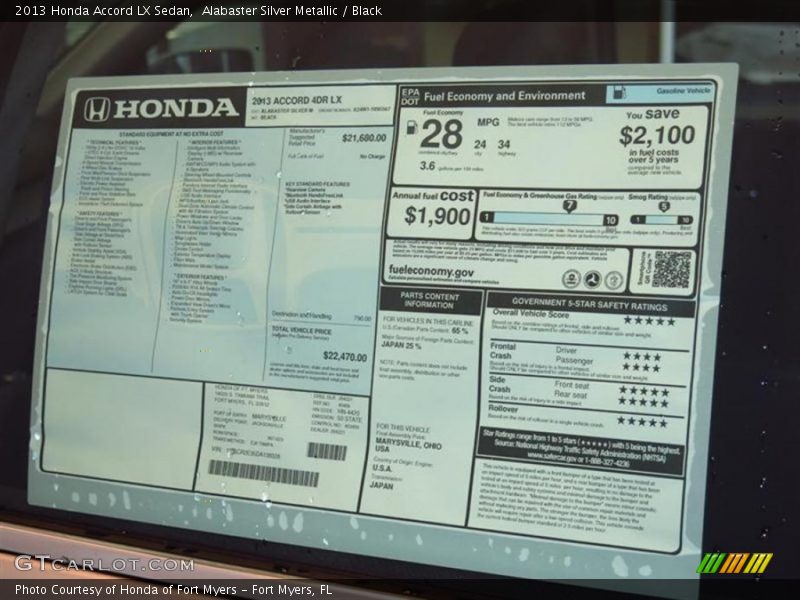Click the GTCARLOT.COM watermark text

104,564
